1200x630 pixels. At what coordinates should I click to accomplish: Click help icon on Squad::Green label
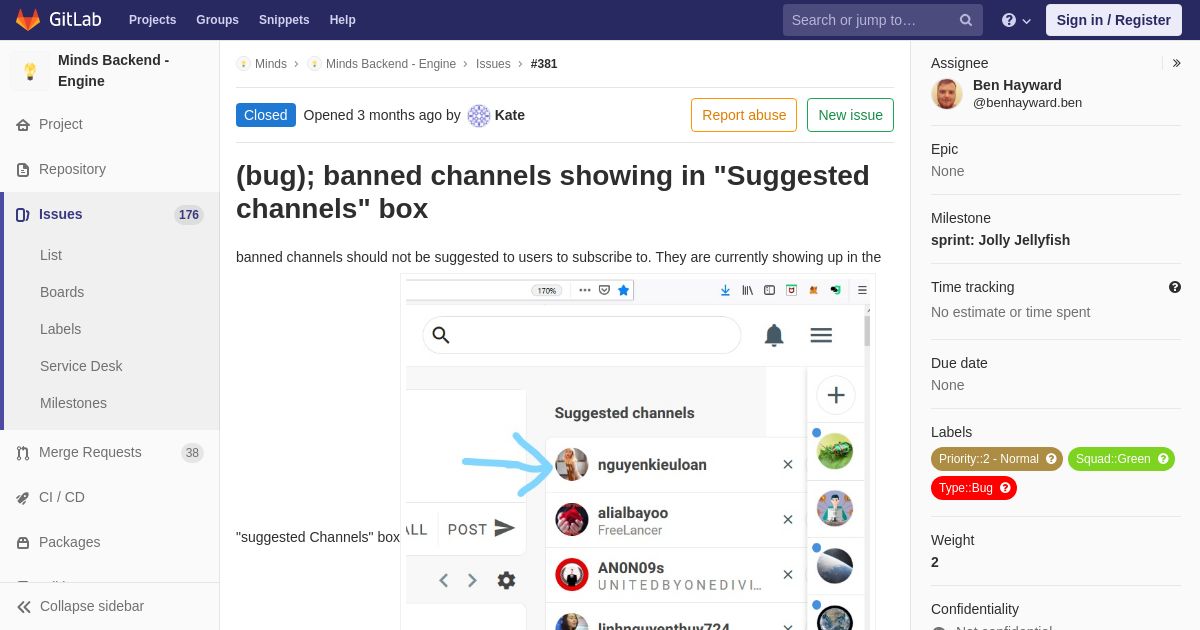click(x=1163, y=459)
